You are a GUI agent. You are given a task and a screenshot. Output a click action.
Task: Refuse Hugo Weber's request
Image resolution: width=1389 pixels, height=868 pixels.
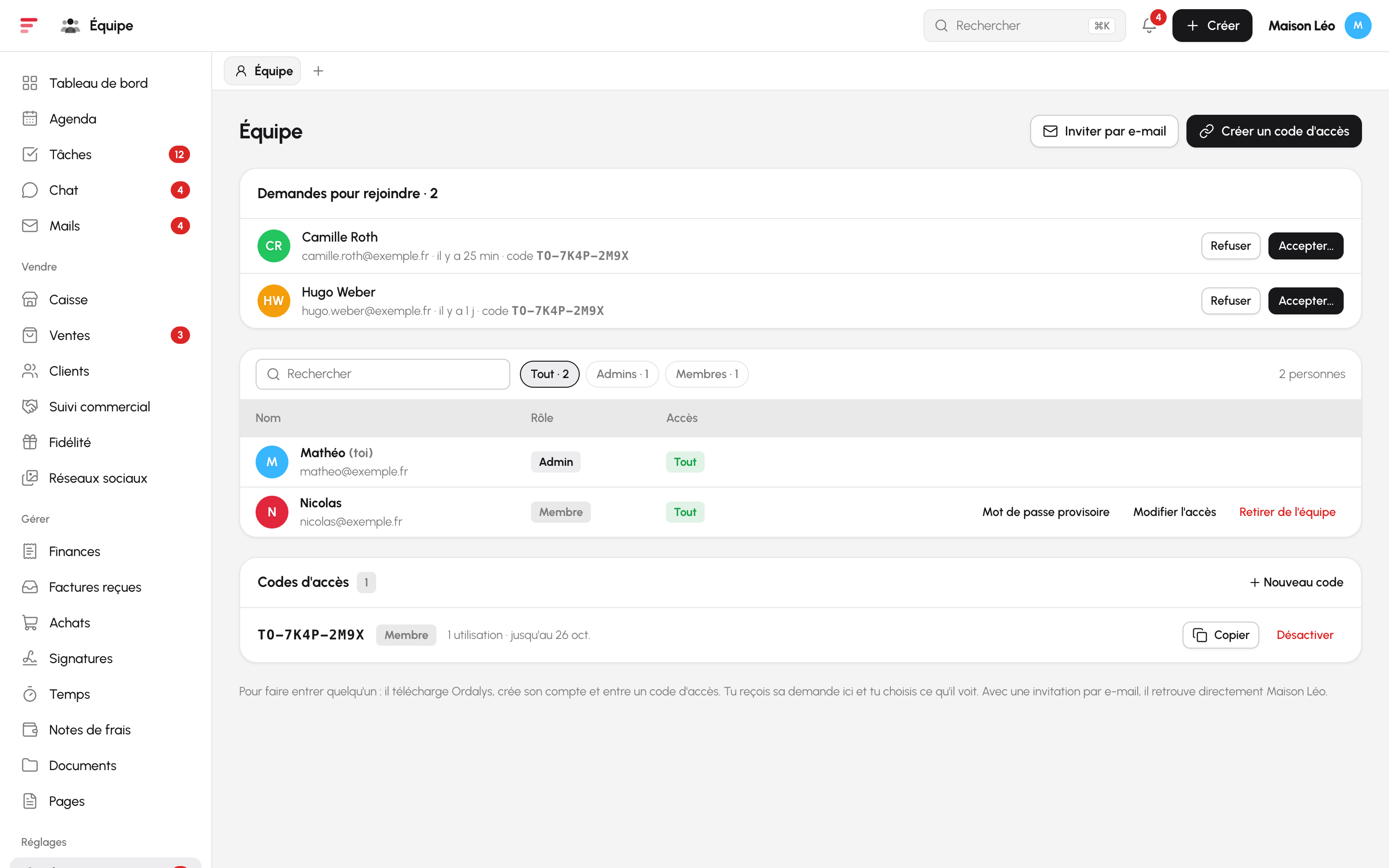click(1231, 301)
